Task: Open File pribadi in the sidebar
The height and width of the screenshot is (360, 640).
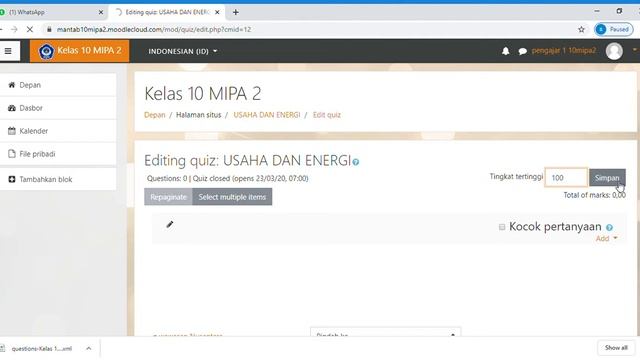Action: [x=58, y=154]
